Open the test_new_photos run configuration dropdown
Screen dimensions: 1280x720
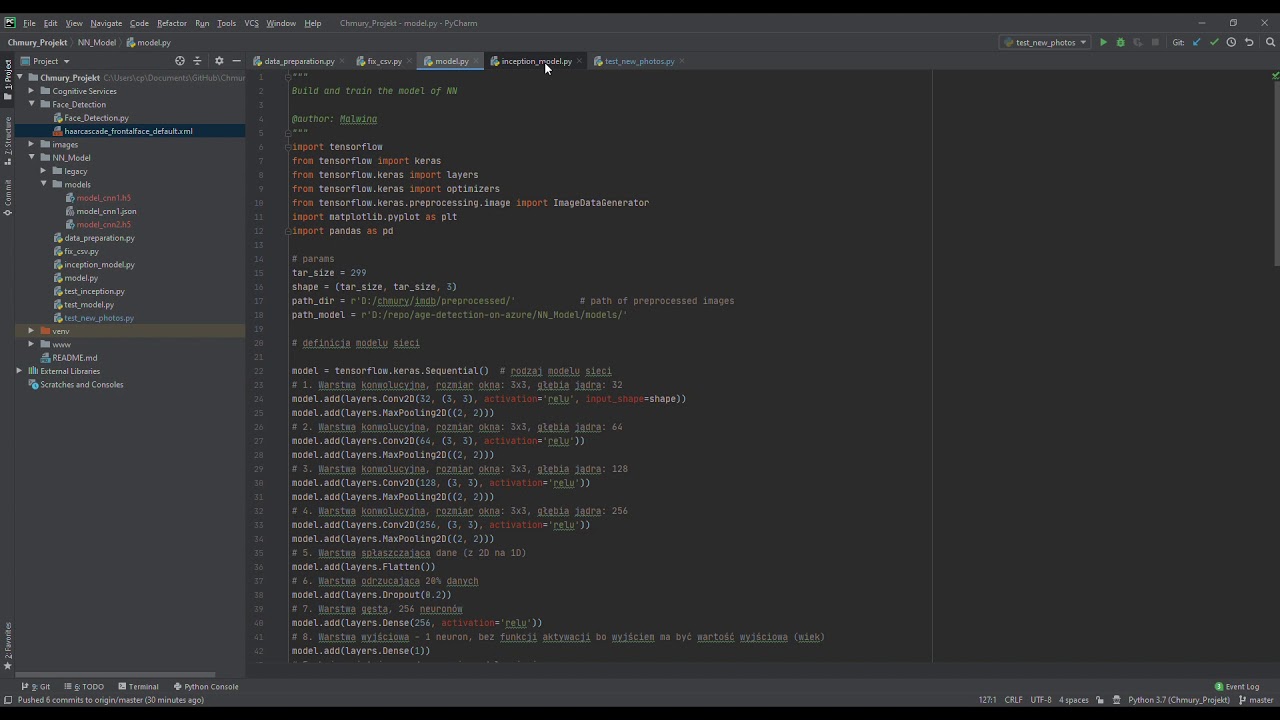1045,42
